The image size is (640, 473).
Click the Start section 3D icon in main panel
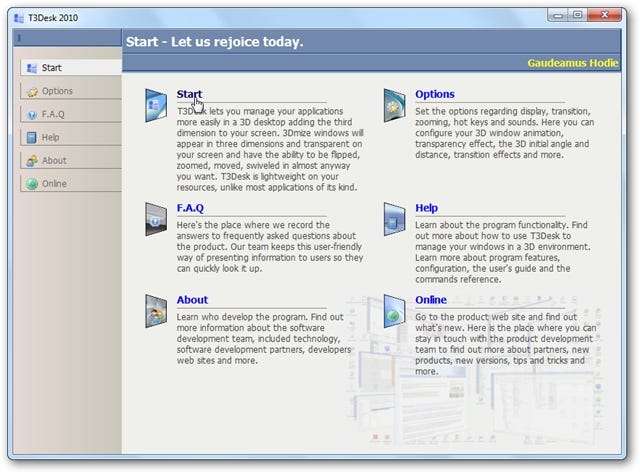click(156, 105)
